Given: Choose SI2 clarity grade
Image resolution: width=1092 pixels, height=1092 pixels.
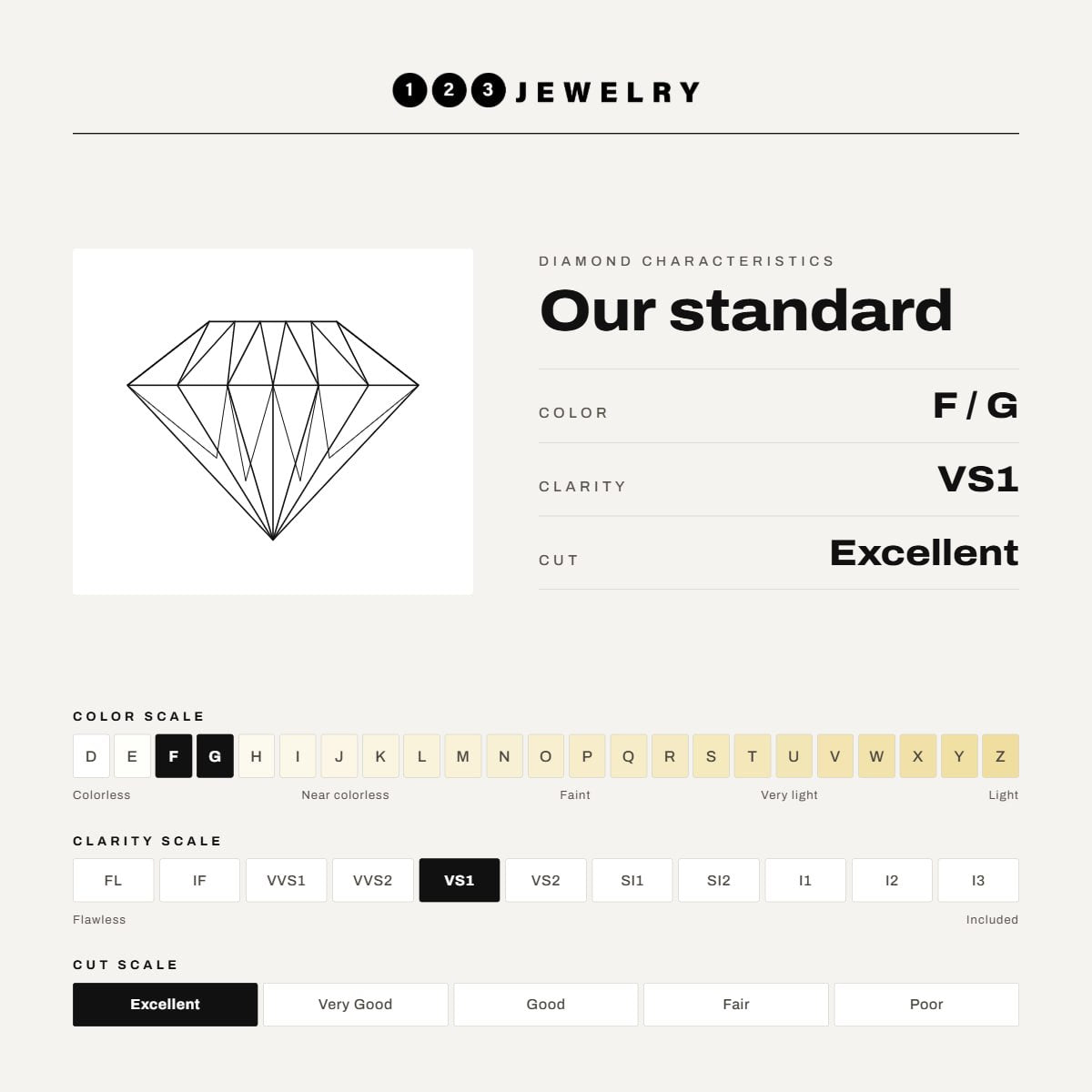Looking at the screenshot, I should [719, 880].
